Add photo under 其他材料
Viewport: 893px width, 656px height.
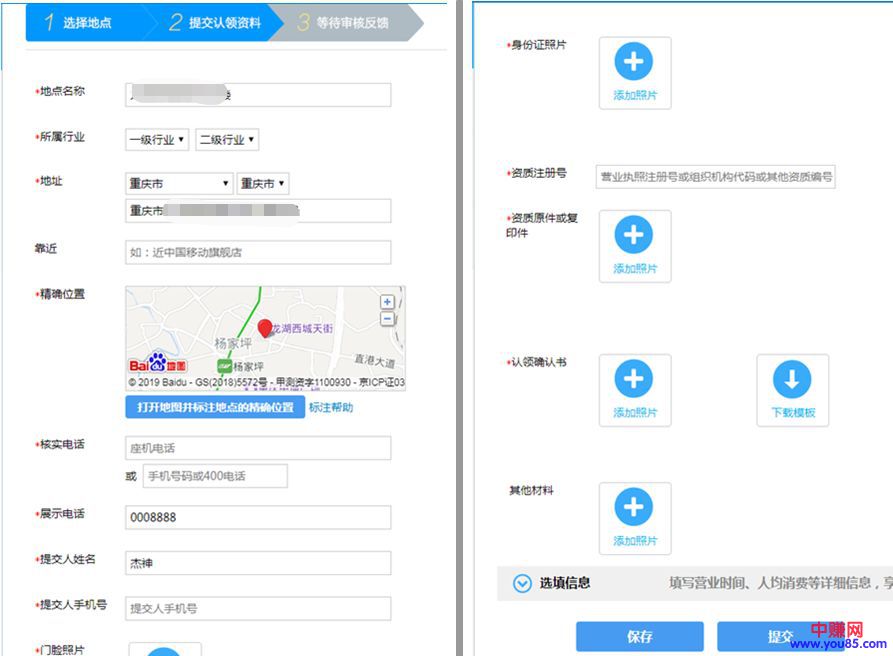click(634, 507)
